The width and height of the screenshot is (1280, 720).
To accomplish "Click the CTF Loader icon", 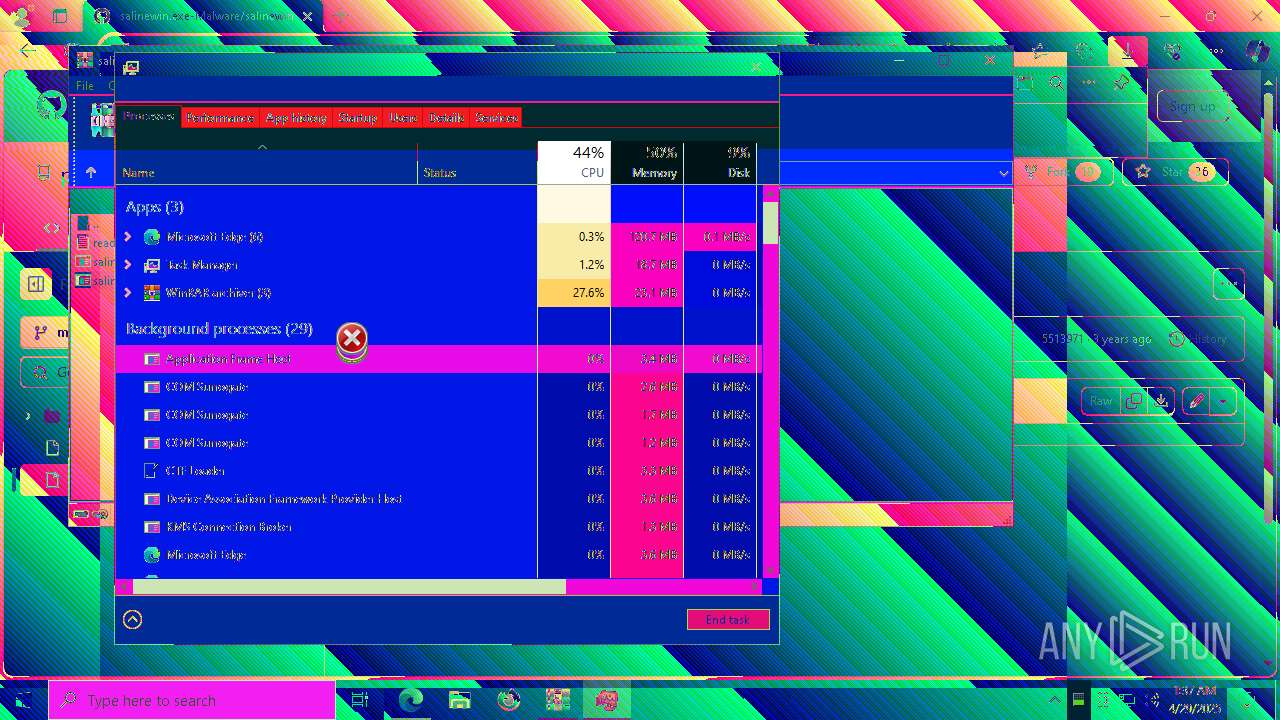I will [x=152, y=470].
